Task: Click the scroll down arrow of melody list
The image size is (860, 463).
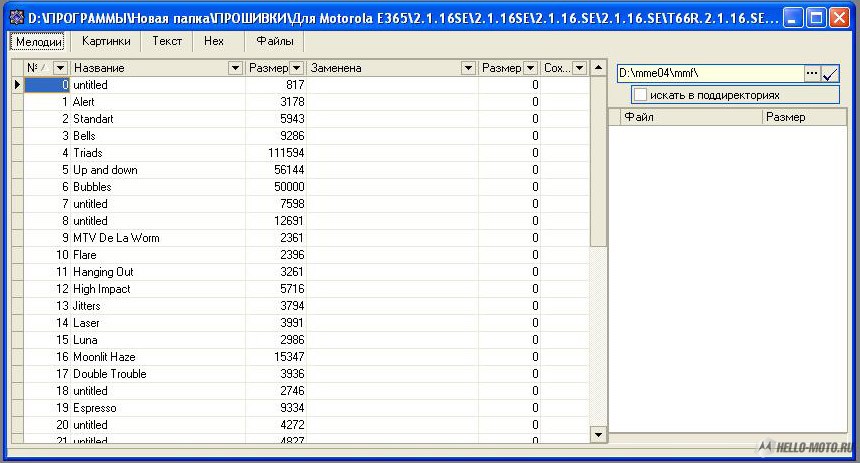Action: tap(598, 435)
